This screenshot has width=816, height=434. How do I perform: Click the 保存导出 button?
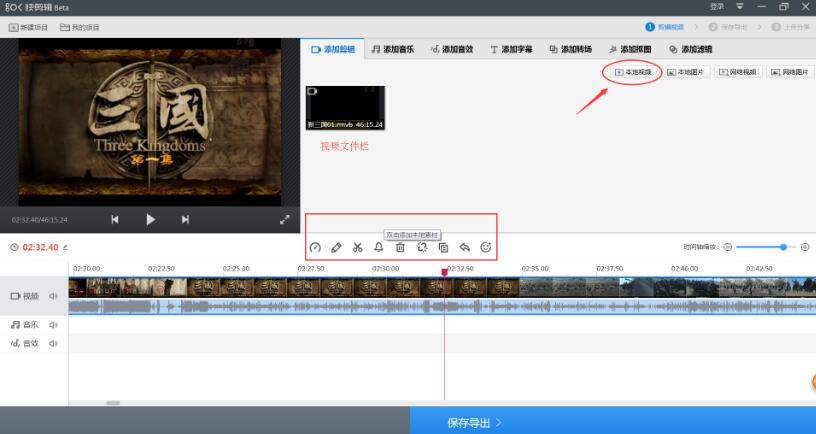click(x=613, y=422)
